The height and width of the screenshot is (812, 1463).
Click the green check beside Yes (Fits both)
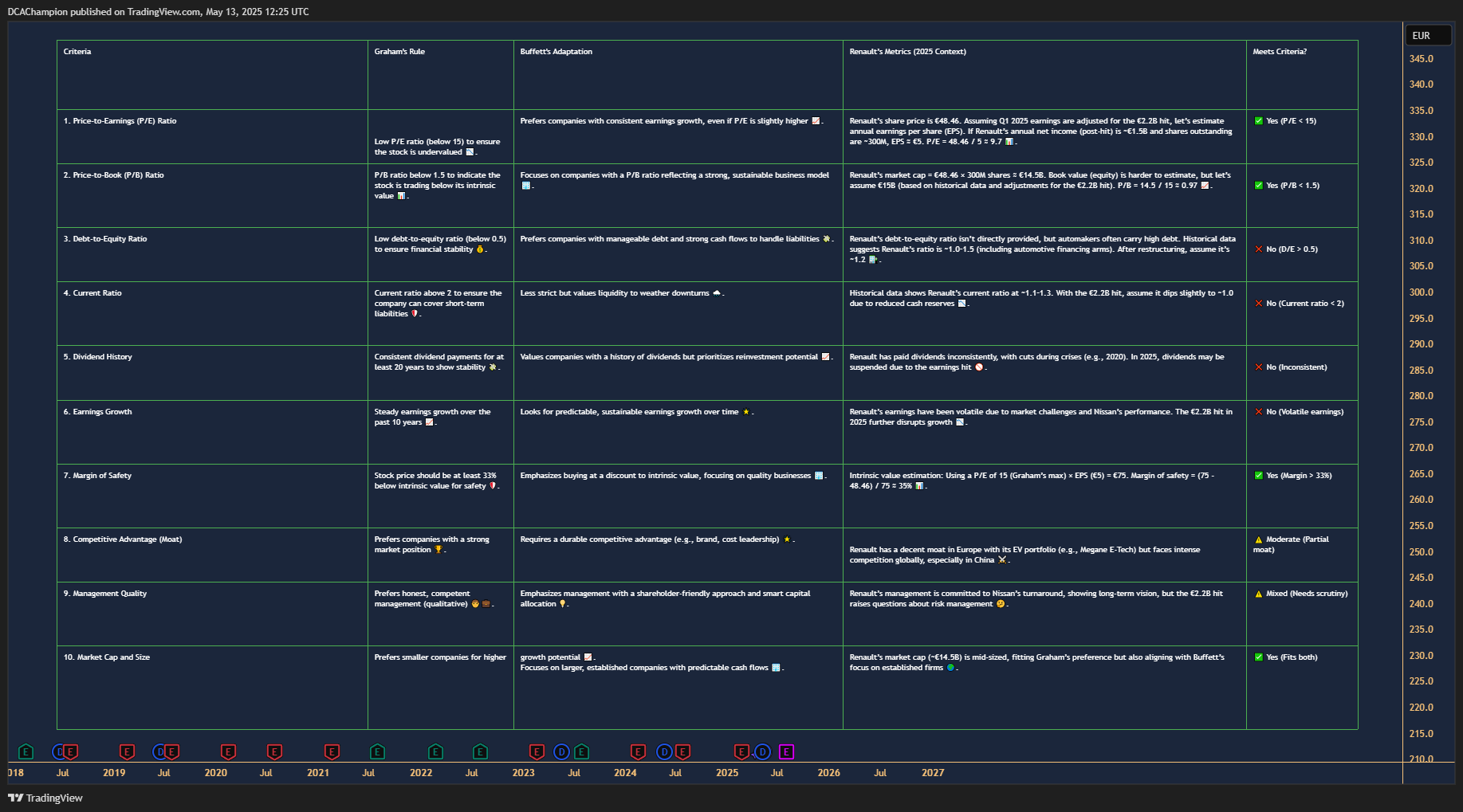[1259, 657]
